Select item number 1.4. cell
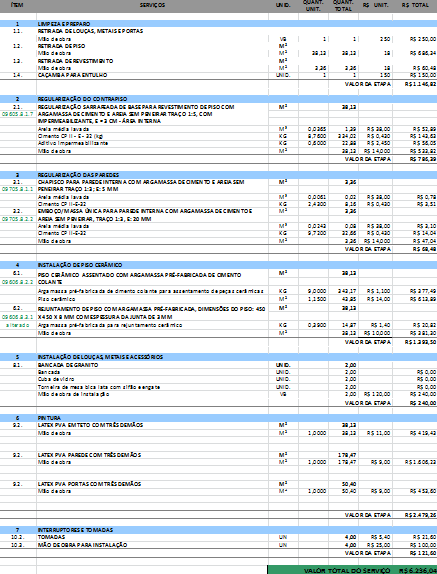This screenshot has height=574, width=437. coord(18,75)
